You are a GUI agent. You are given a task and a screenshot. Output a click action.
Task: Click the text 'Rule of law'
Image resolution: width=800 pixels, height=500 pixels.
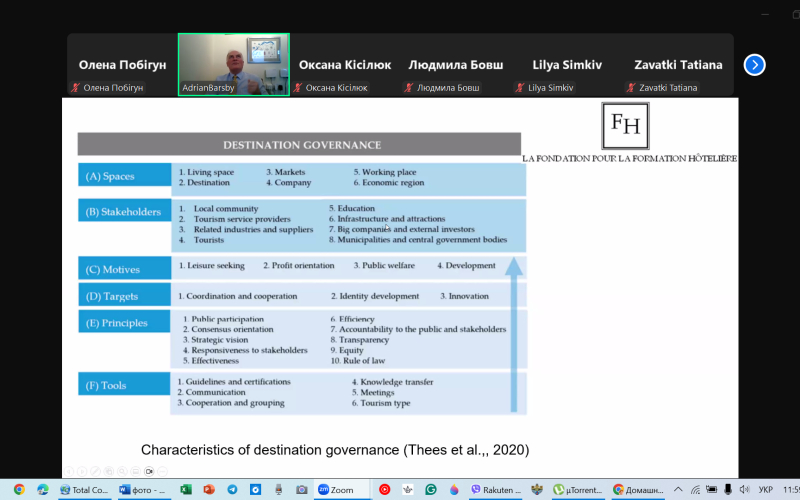364,361
